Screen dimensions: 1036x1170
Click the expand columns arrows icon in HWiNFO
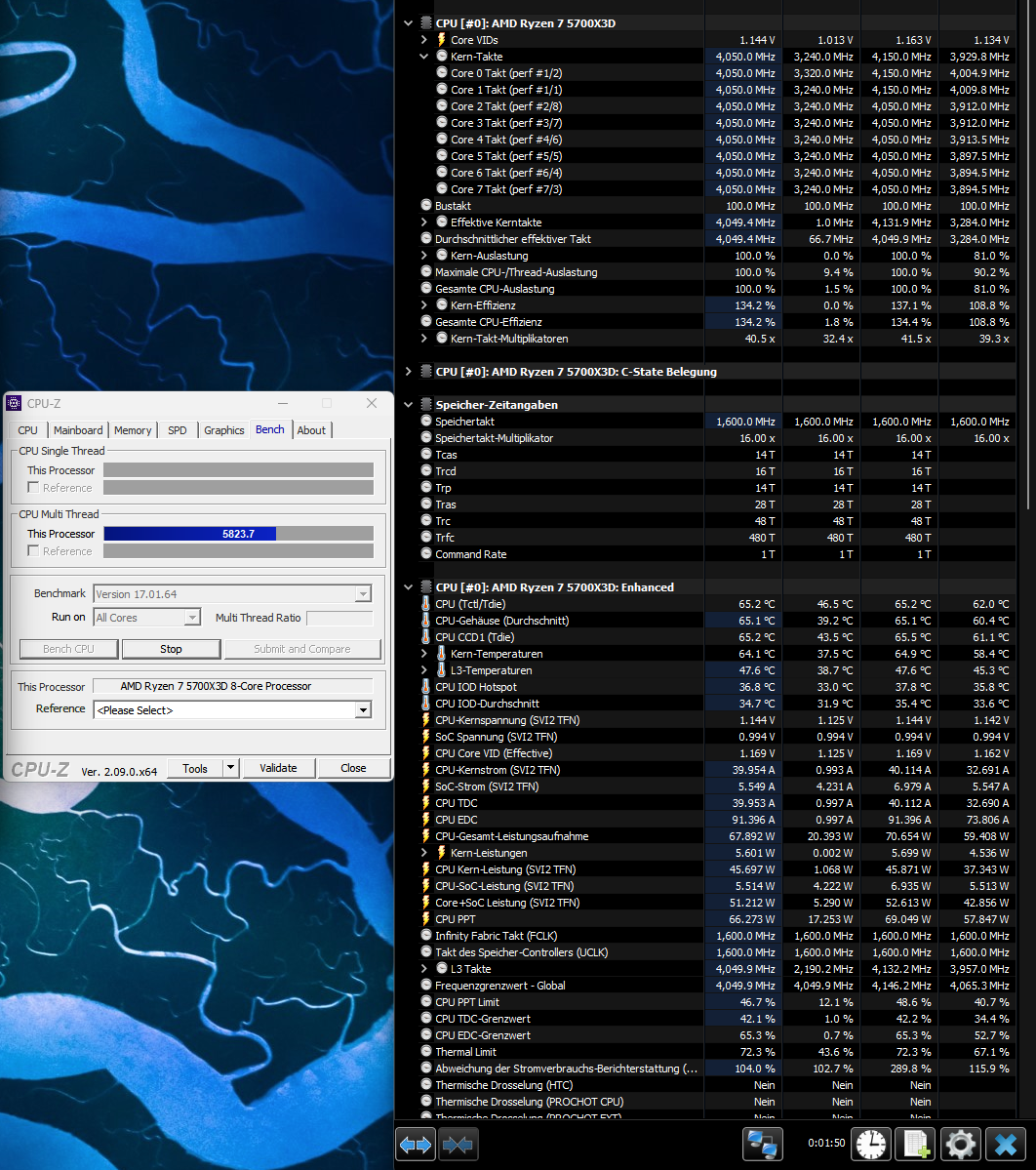pyautogui.click(x=416, y=1145)
